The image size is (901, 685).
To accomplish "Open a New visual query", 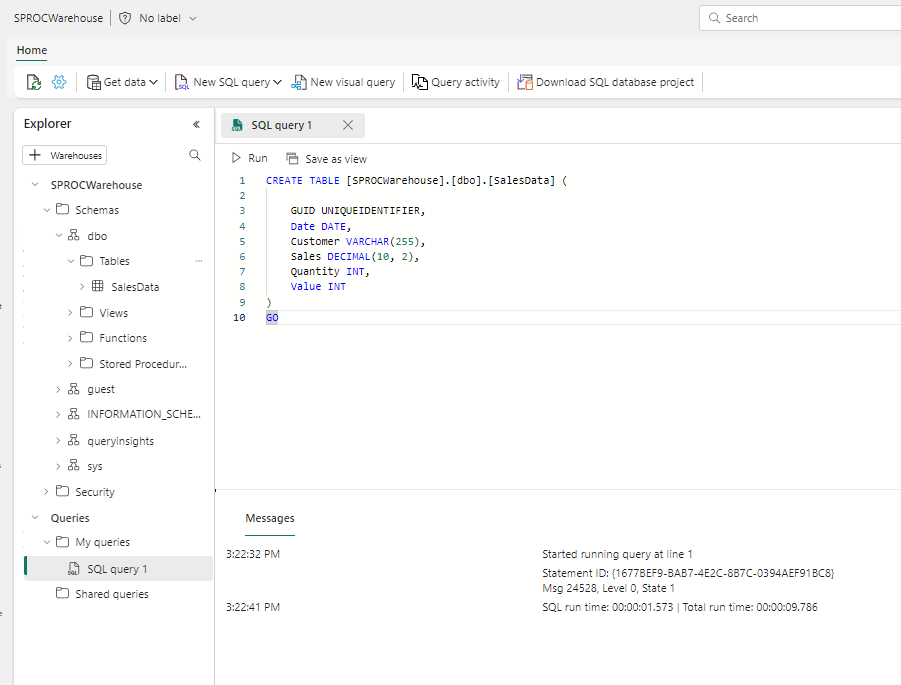I will pos(344,82).
